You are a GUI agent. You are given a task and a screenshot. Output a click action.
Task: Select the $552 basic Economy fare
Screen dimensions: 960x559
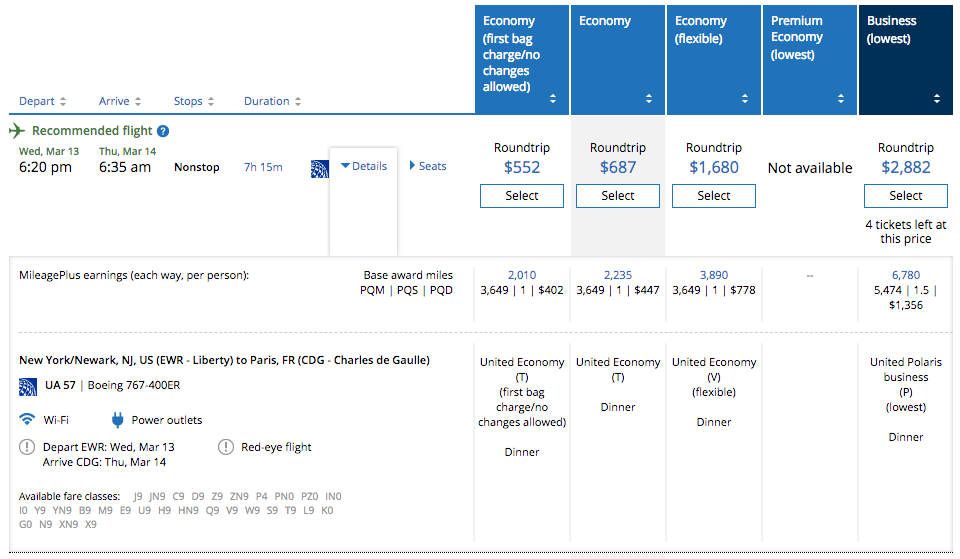(x=522, y=196)
